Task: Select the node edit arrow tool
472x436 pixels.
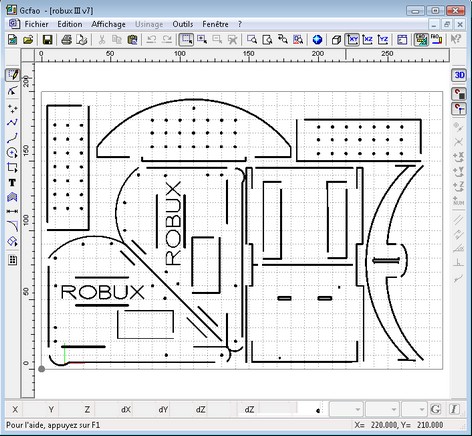Action: (x=12, y=91)
